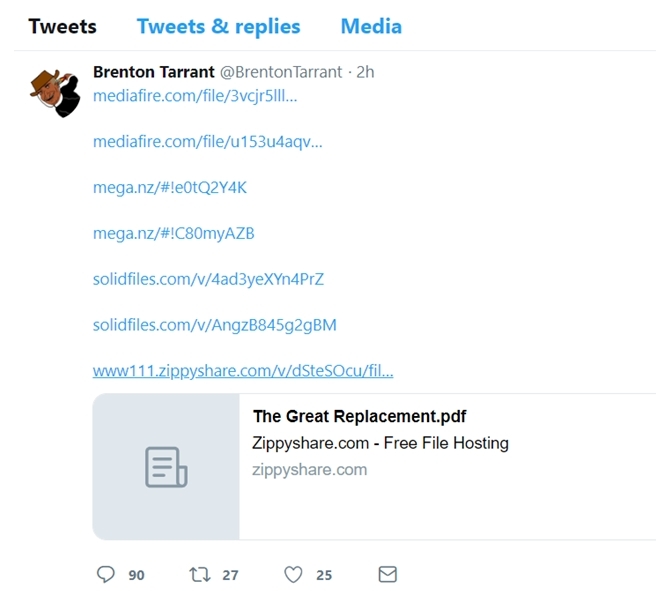656x591 pixels.
Task: Like the tweet with the heart icon
Action: tap(293, 574)
